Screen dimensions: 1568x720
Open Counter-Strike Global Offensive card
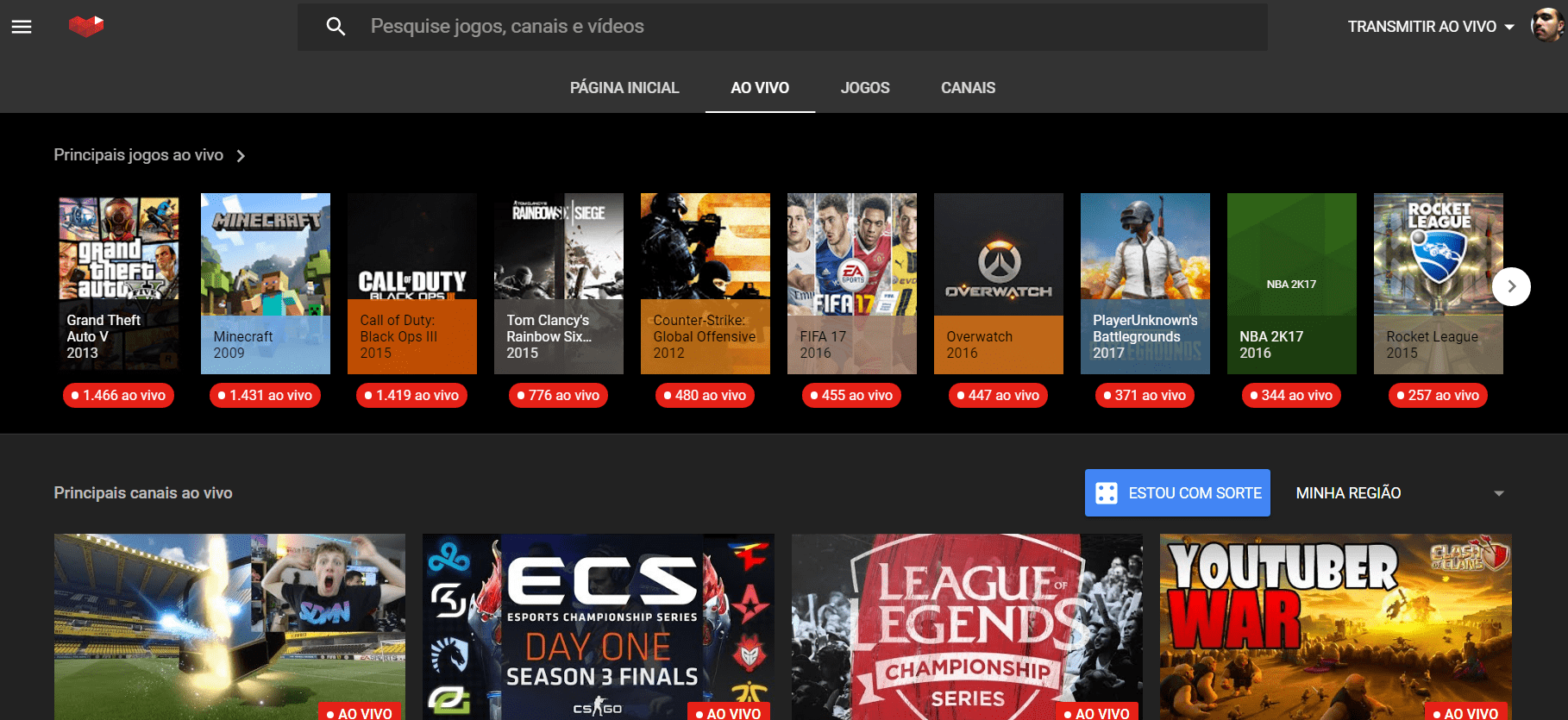706,284
